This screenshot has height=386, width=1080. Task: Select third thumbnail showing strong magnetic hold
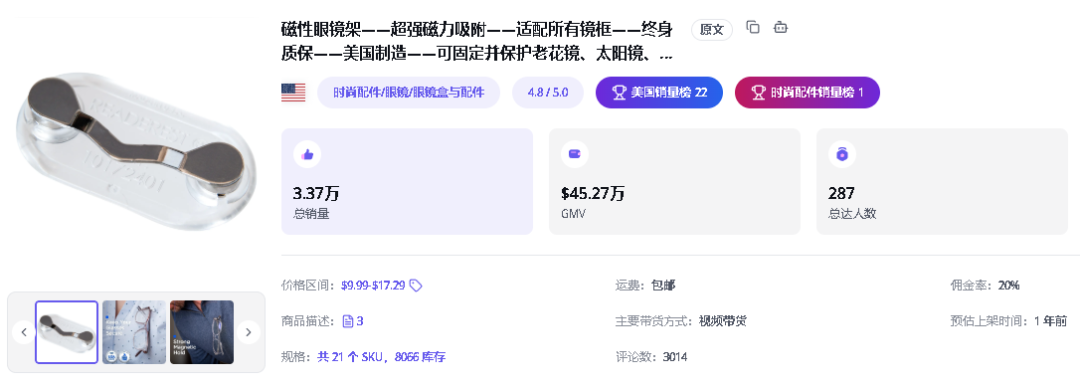pos(202,332)
